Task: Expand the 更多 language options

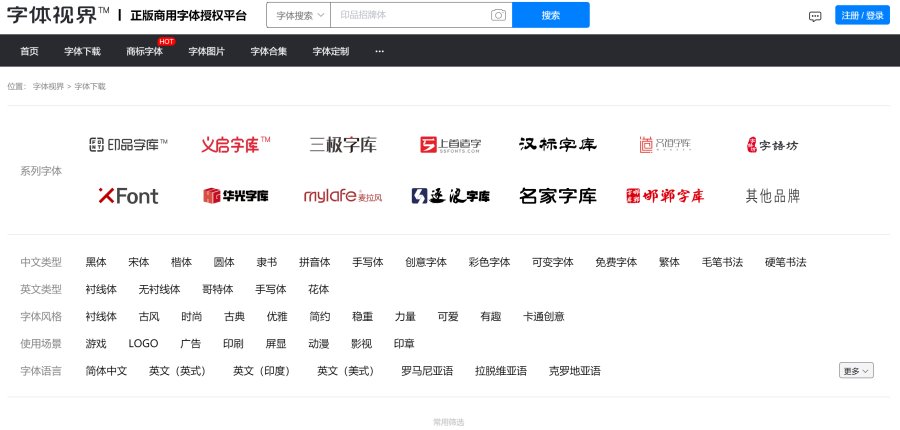Action: click(857, 371)
